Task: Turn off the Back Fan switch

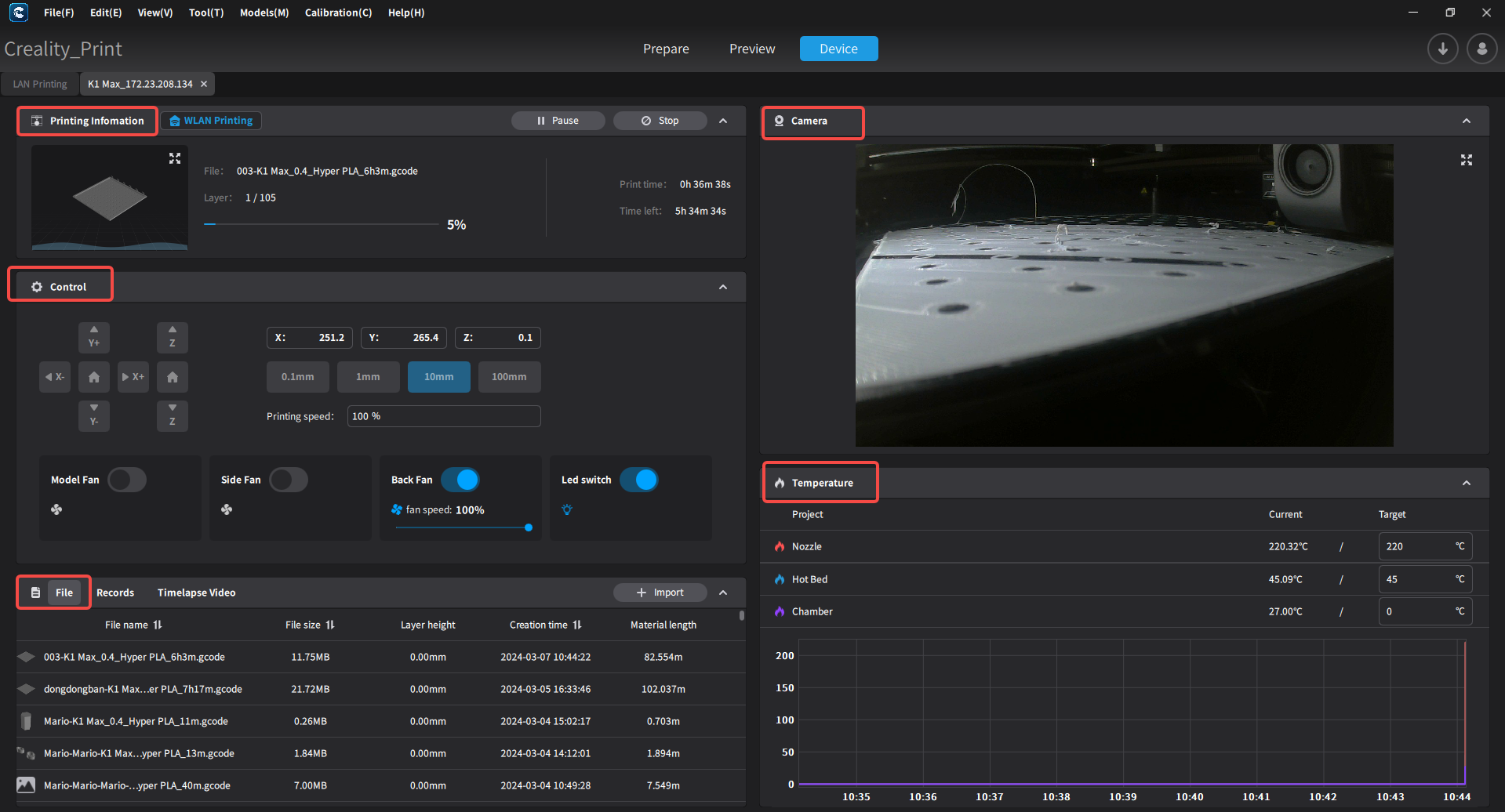Action: coord(460,480)
